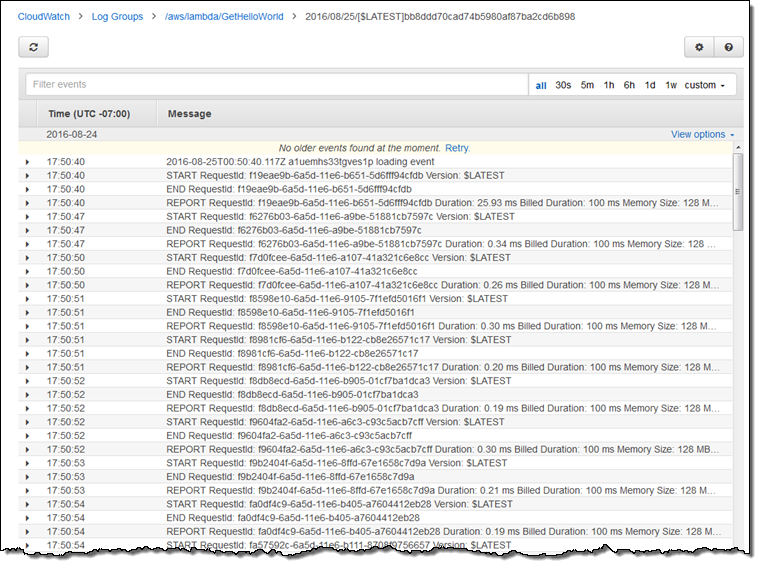Open the Log Groups breadcrumb link
The width and height of the screenshot is (760, 566).
[119, 17]
